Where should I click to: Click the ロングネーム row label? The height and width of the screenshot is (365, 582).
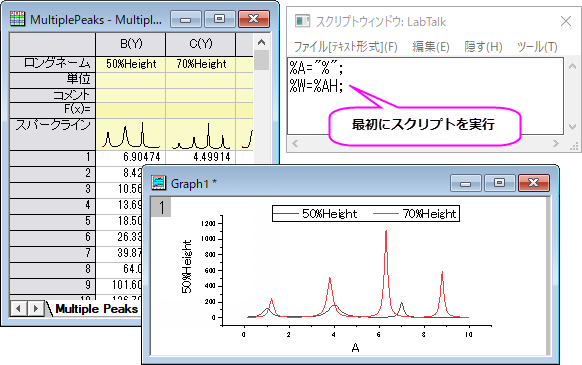point(52,64)
